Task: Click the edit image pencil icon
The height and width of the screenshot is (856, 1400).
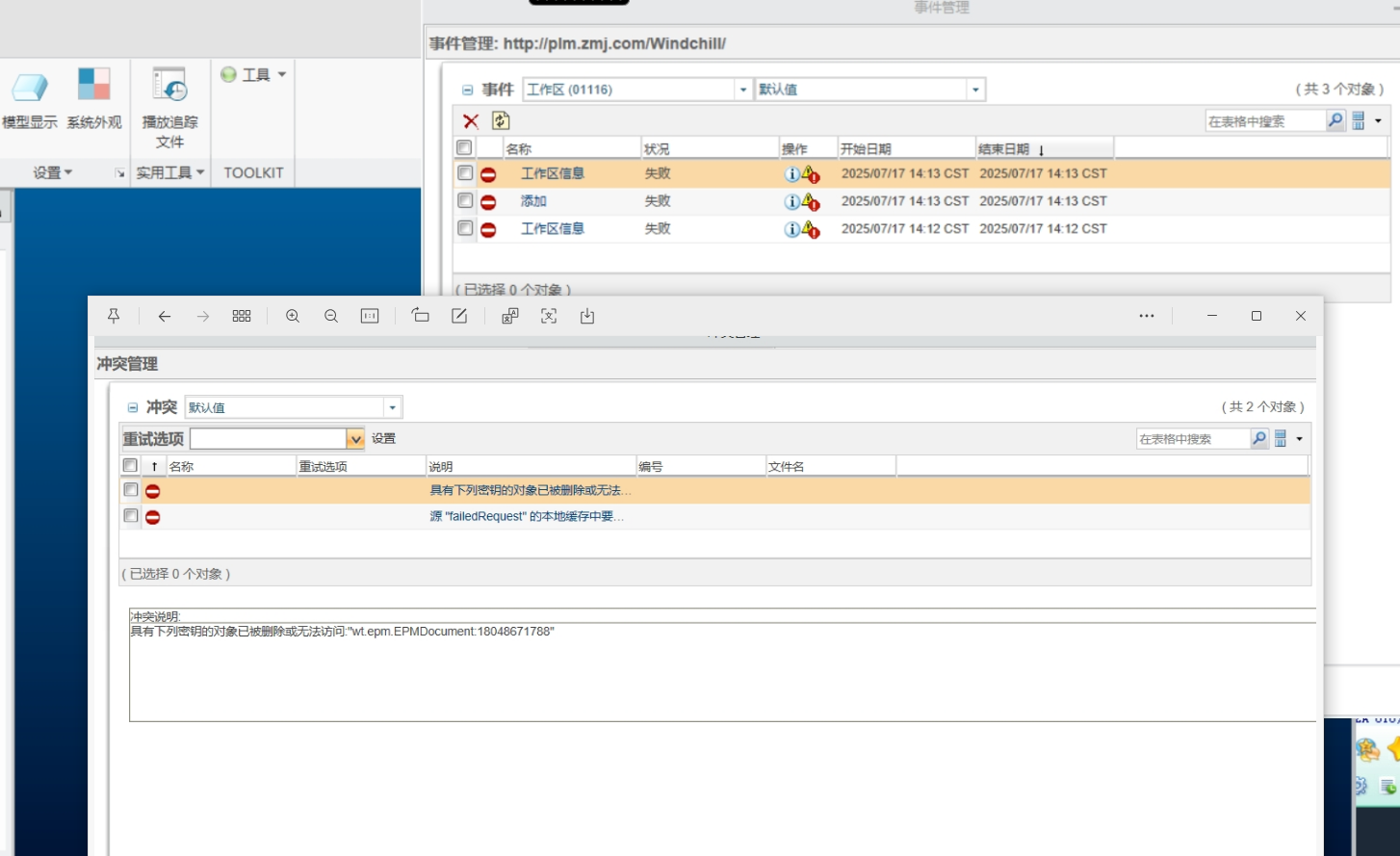Action: click(459, 316)
